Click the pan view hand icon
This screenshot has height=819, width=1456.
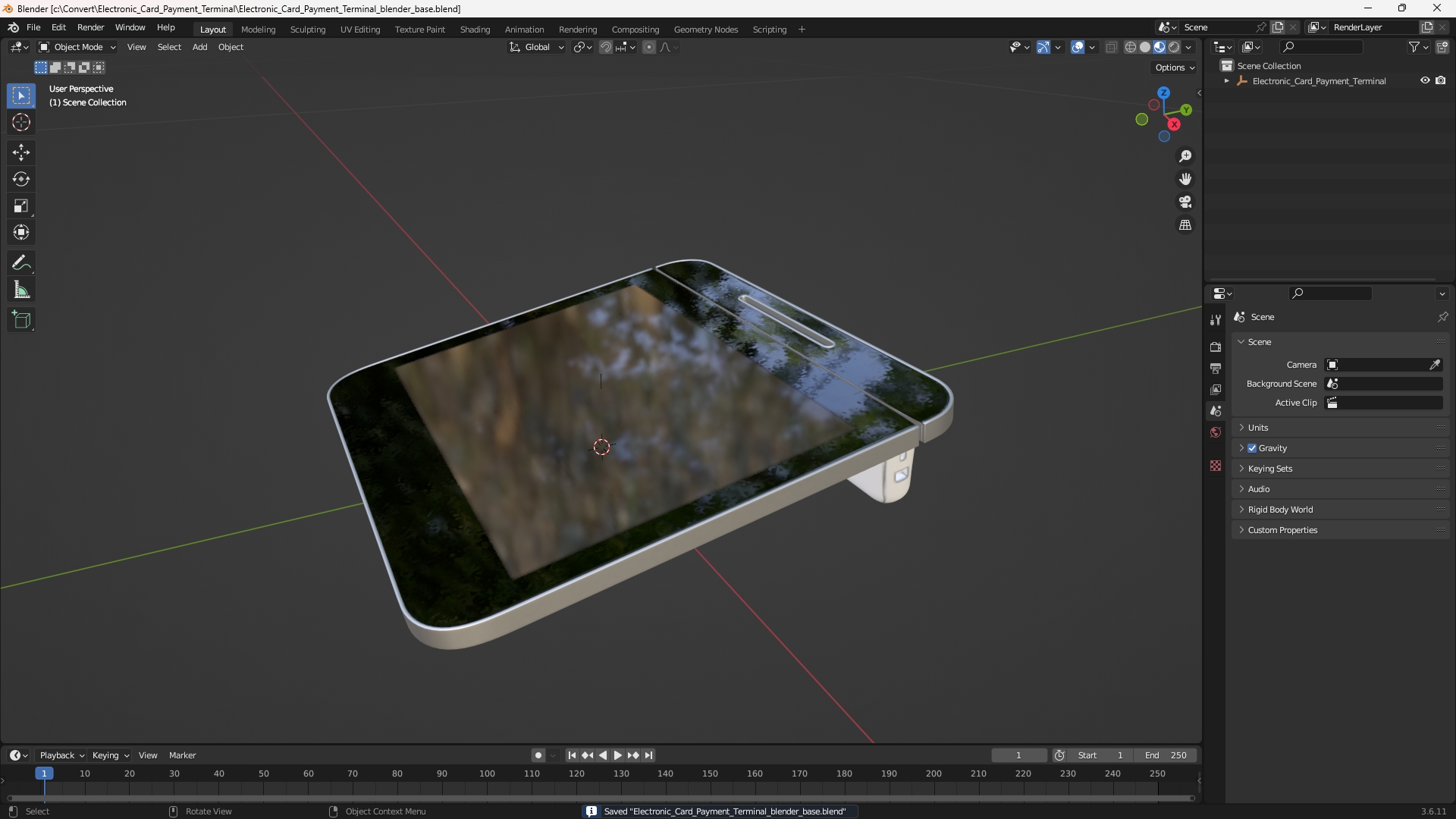pos(1185,179)
